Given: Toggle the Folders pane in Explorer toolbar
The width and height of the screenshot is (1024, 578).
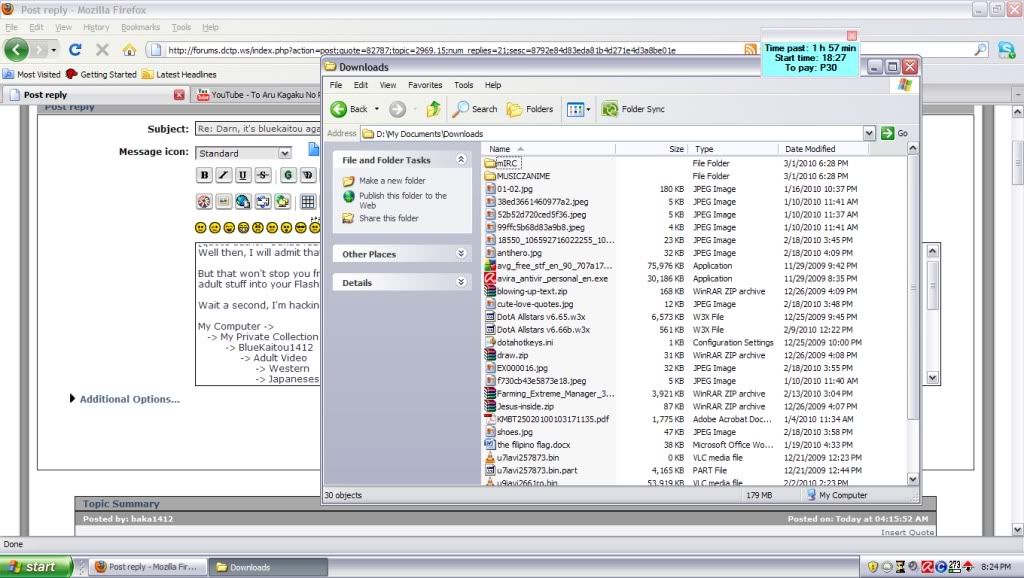Looking at the screenshot, I should [530, 109].
